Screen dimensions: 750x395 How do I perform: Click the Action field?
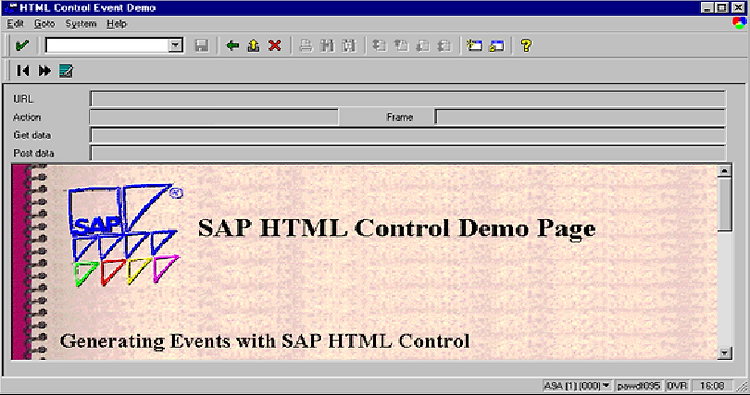[214, 117]
